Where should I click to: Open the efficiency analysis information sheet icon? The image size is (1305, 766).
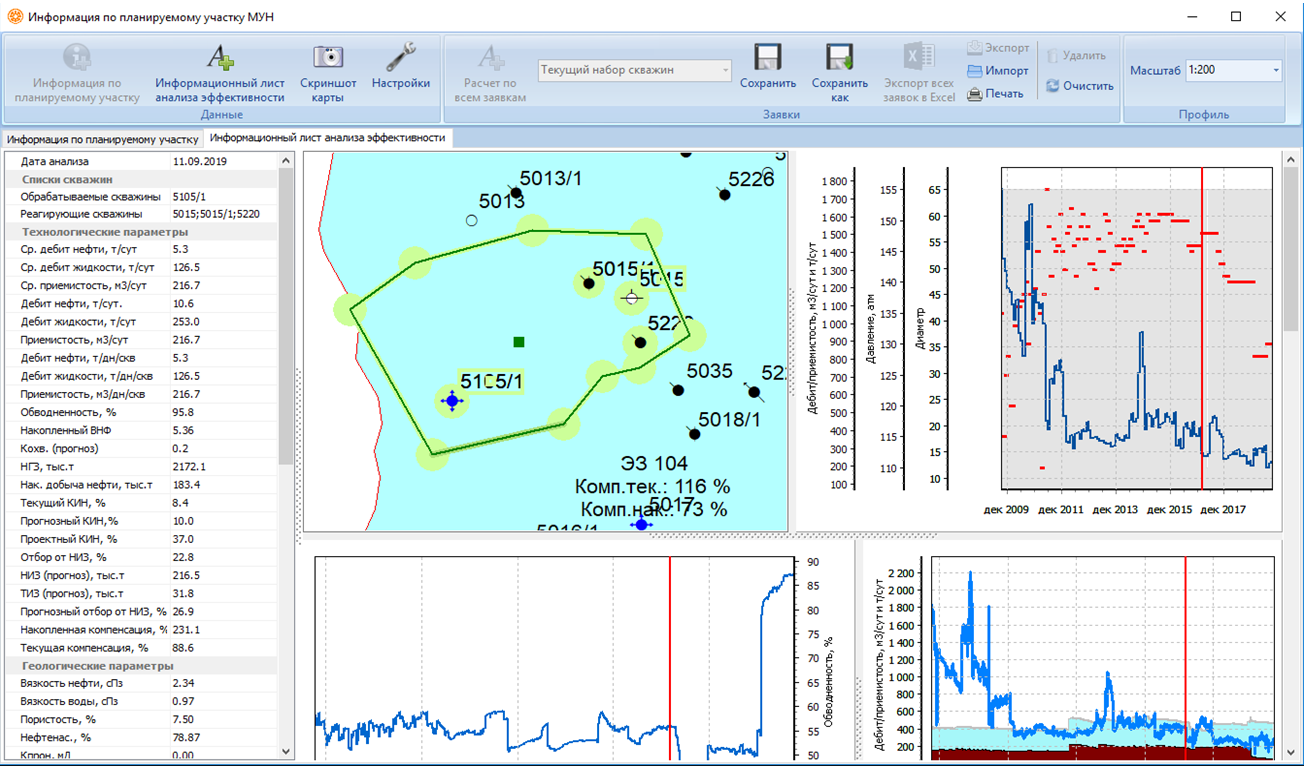click(220, 57)
